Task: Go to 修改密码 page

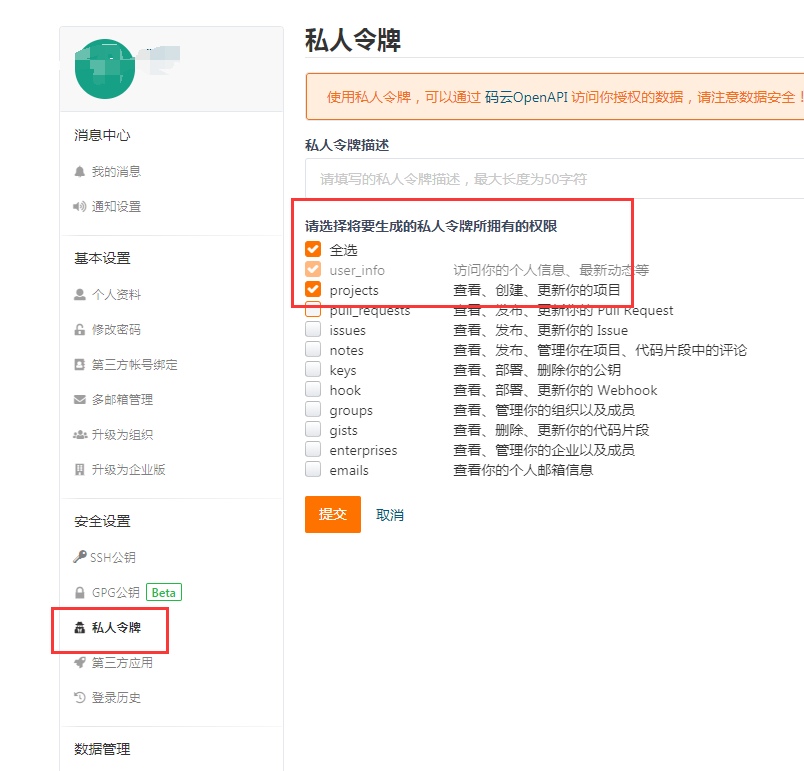Action: coord(116,330)
